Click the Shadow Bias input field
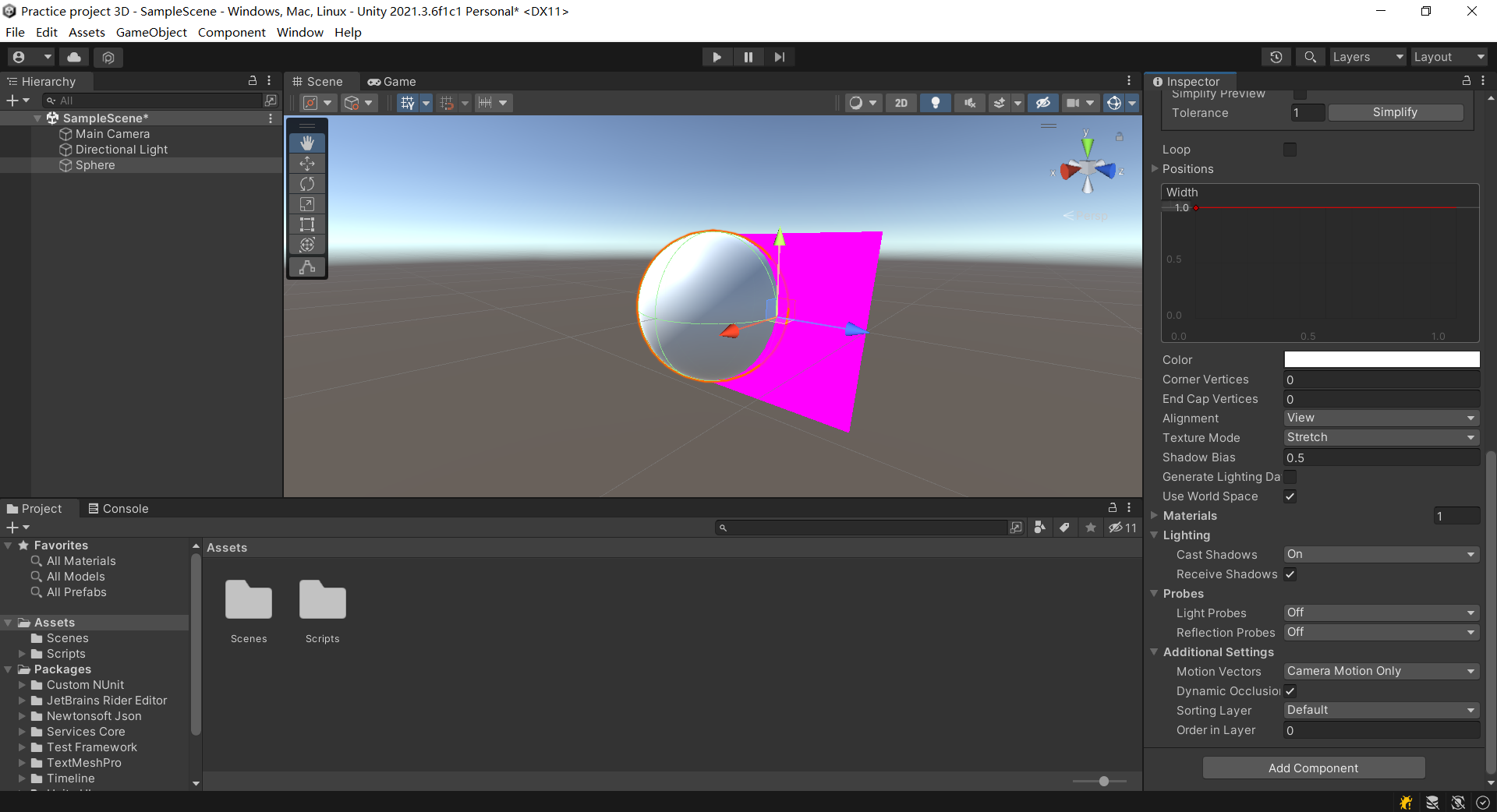 pyautogui.click(x=1382, y=457)
